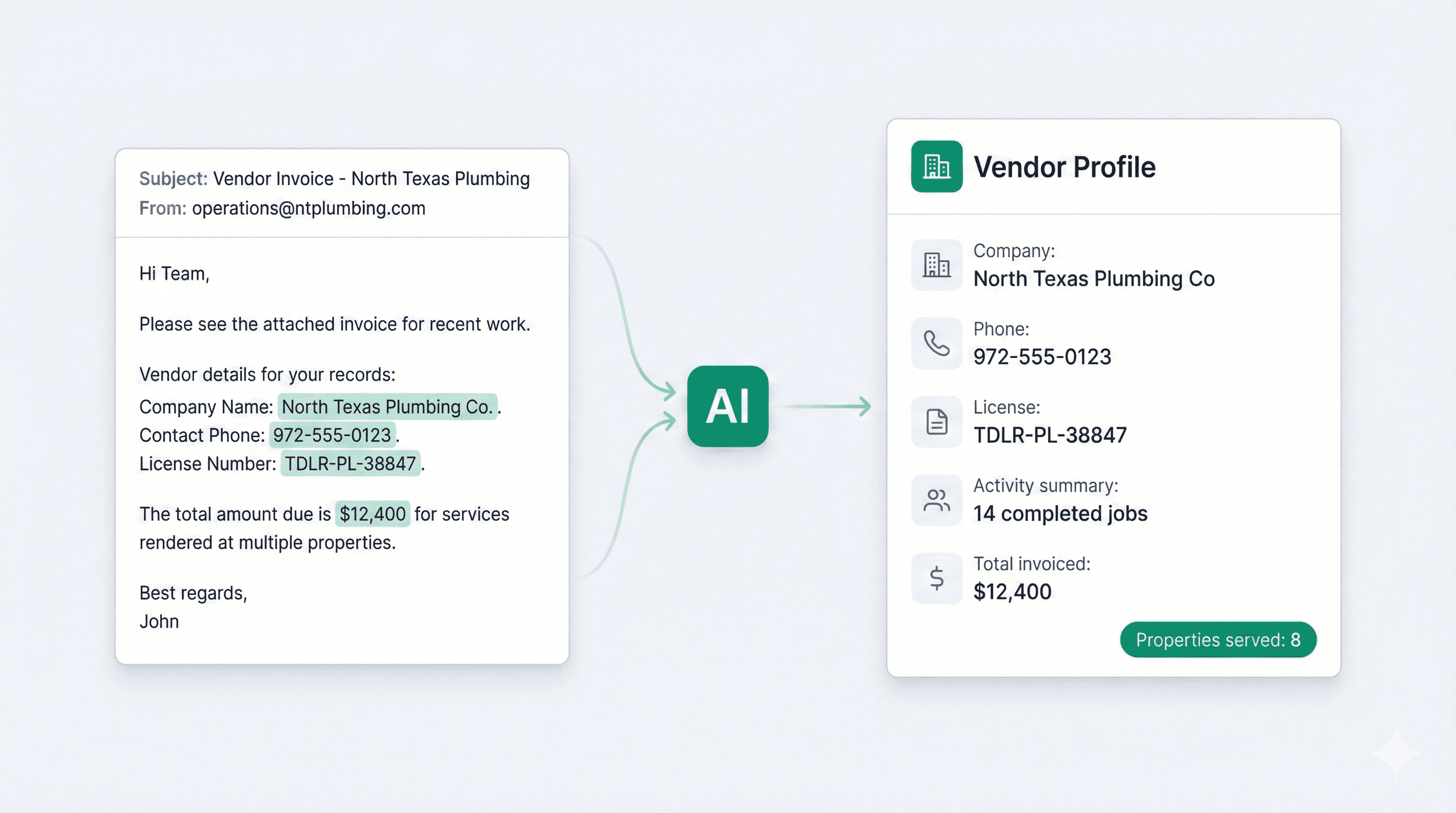The height and width of the screenshot is (813, 1456).
Task: Click the people icon beside Activity summary
Action: pos(936,499)
